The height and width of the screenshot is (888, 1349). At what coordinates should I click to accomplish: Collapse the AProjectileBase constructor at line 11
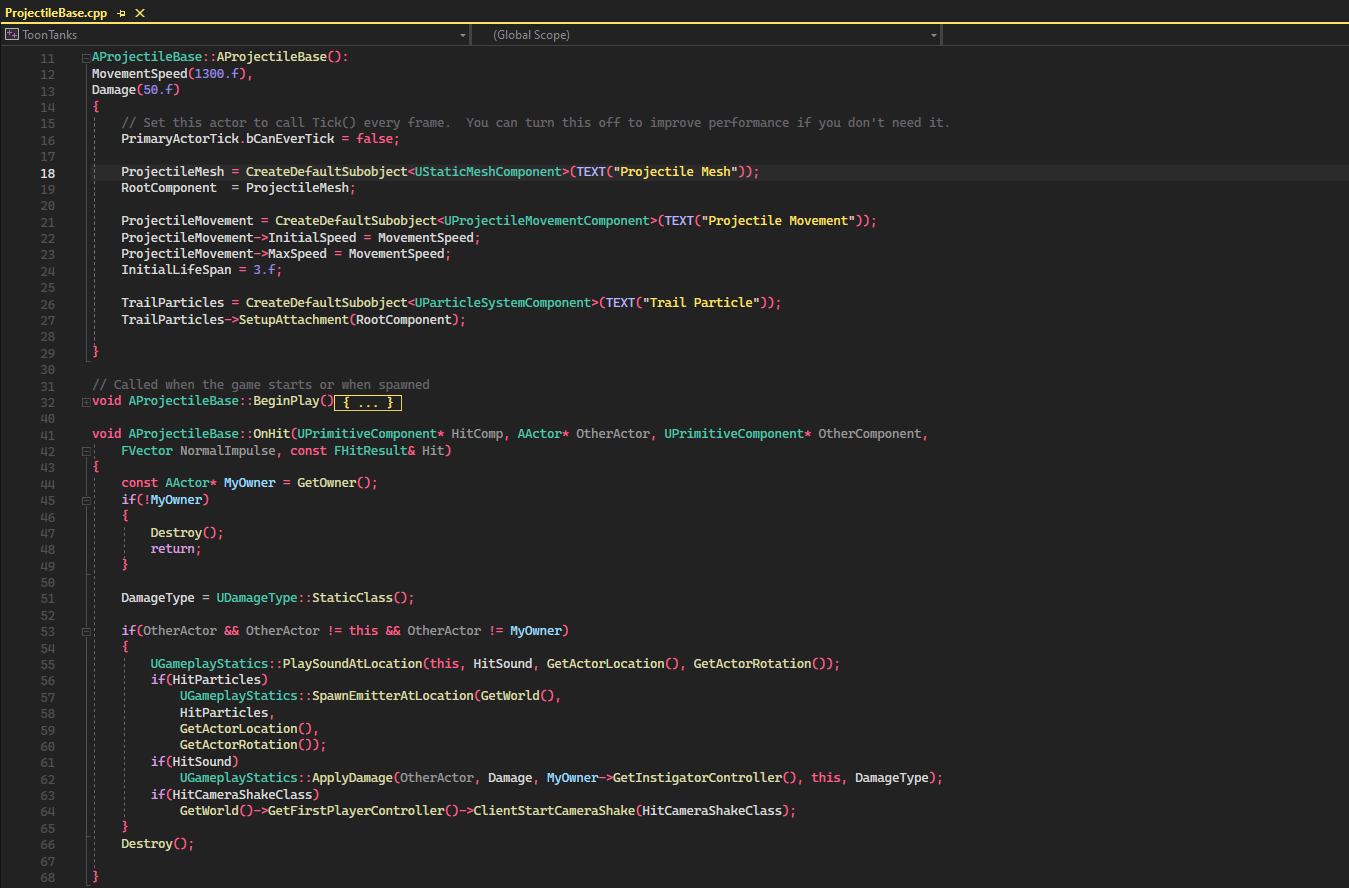coord(84,58)
